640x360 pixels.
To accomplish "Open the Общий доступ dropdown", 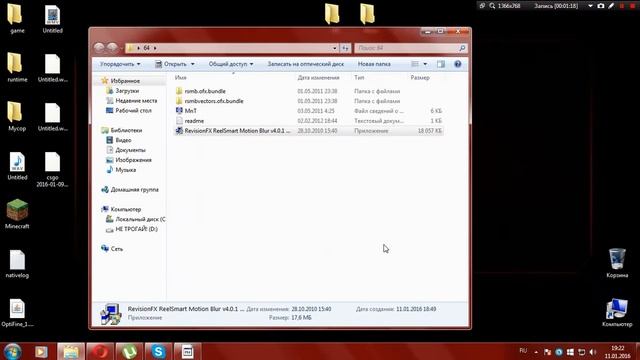I will [x=231, y=64].
